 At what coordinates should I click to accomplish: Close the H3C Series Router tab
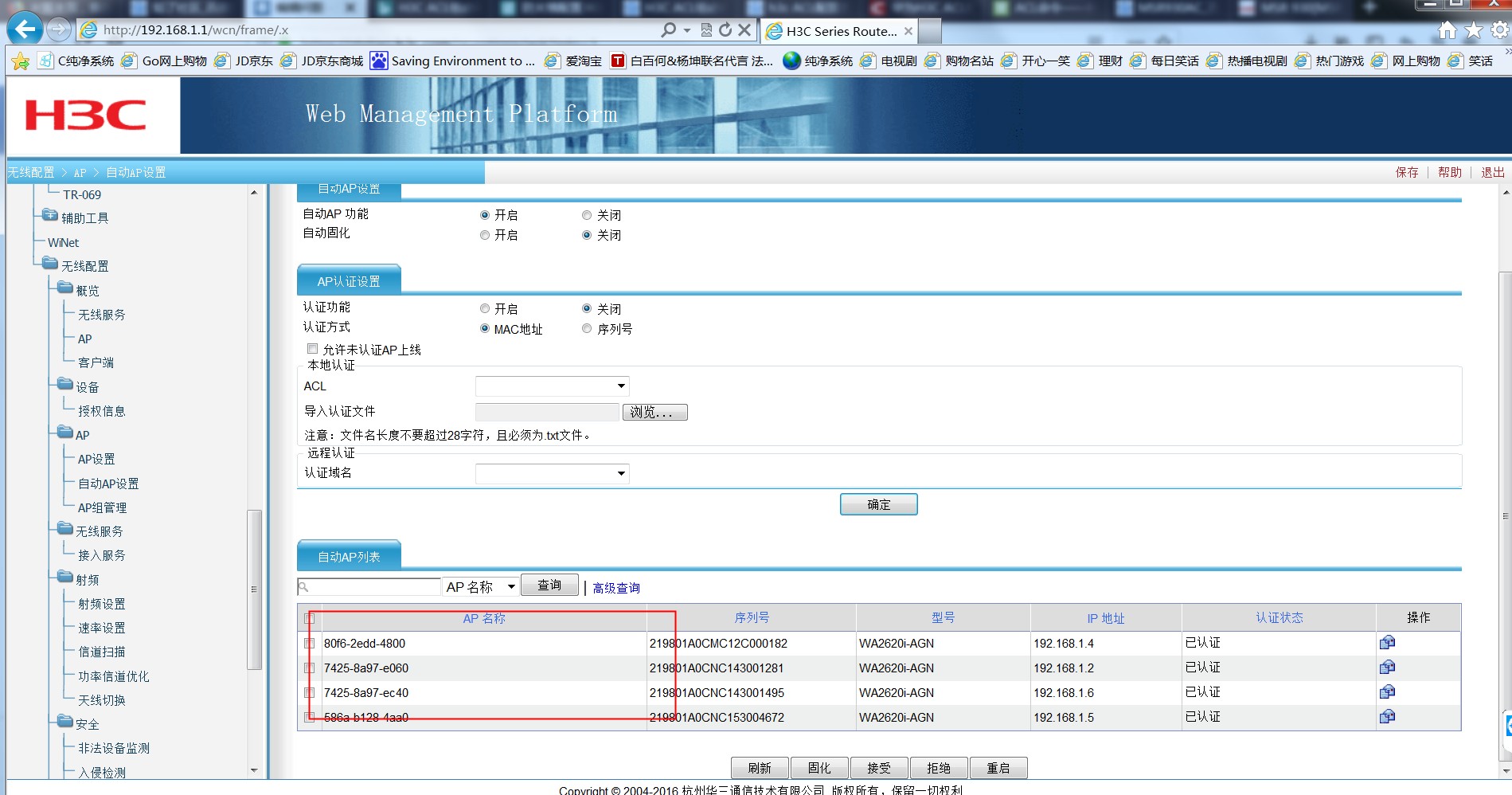(908, 31)
